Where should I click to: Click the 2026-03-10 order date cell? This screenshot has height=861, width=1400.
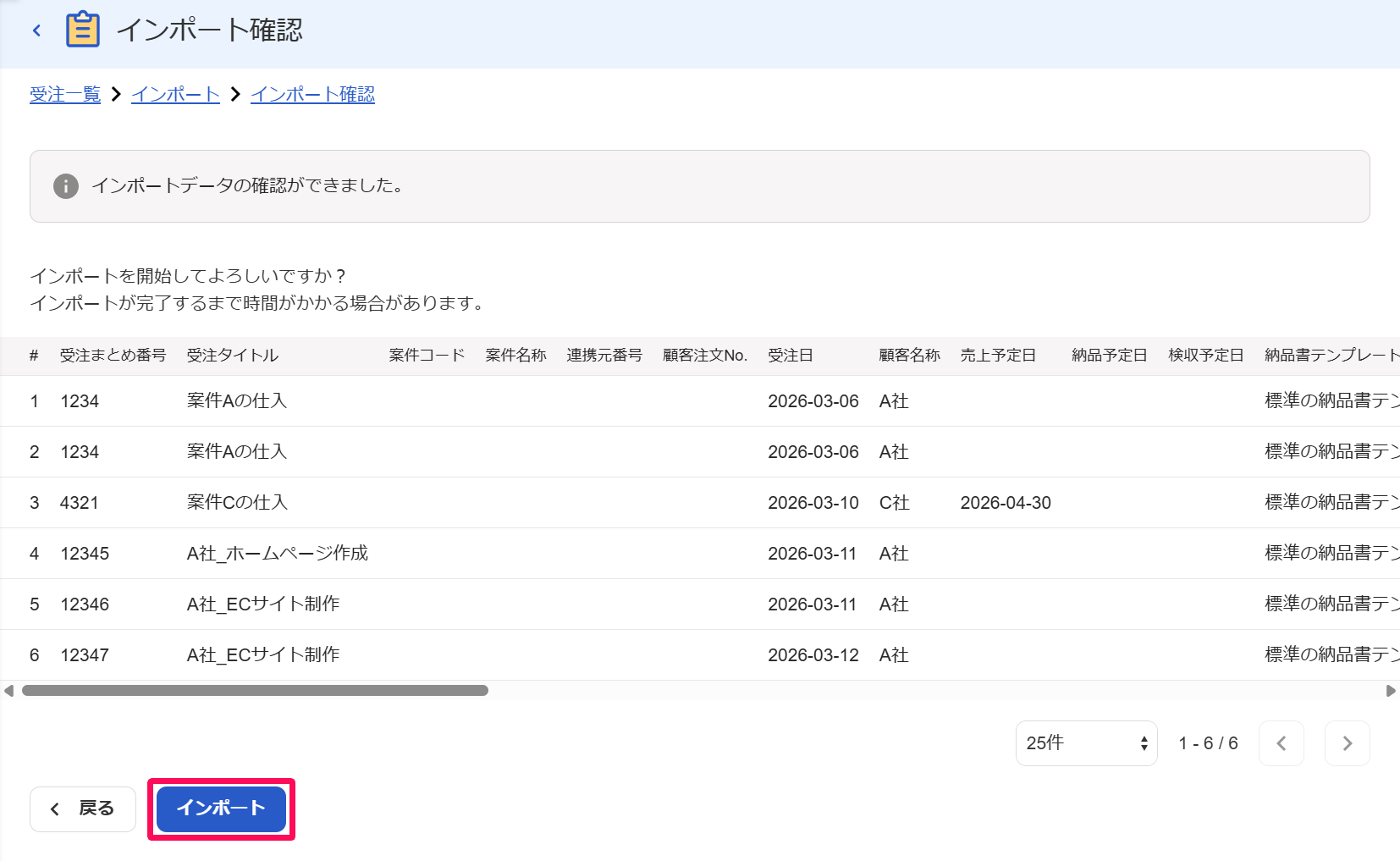tap(813, 503)
